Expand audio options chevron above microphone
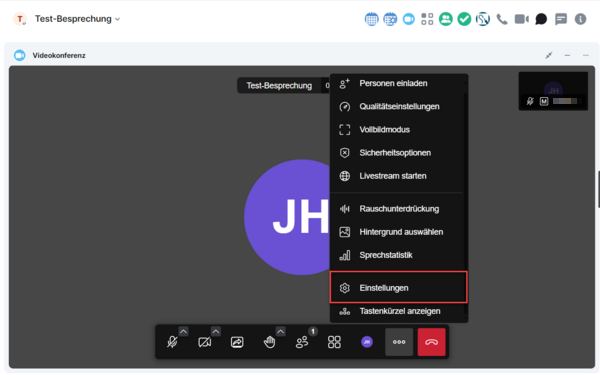This screenshot has width=600, height=375. click(183, 331)
